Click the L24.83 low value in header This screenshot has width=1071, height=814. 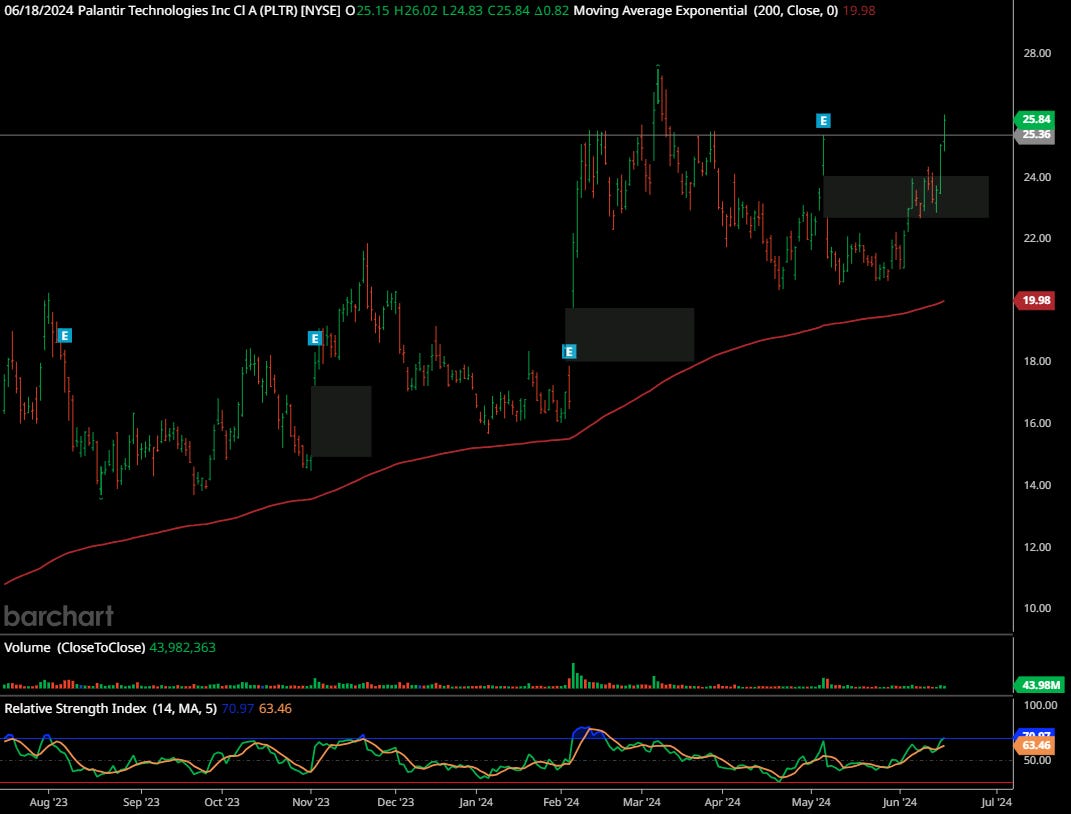(462, 11)
